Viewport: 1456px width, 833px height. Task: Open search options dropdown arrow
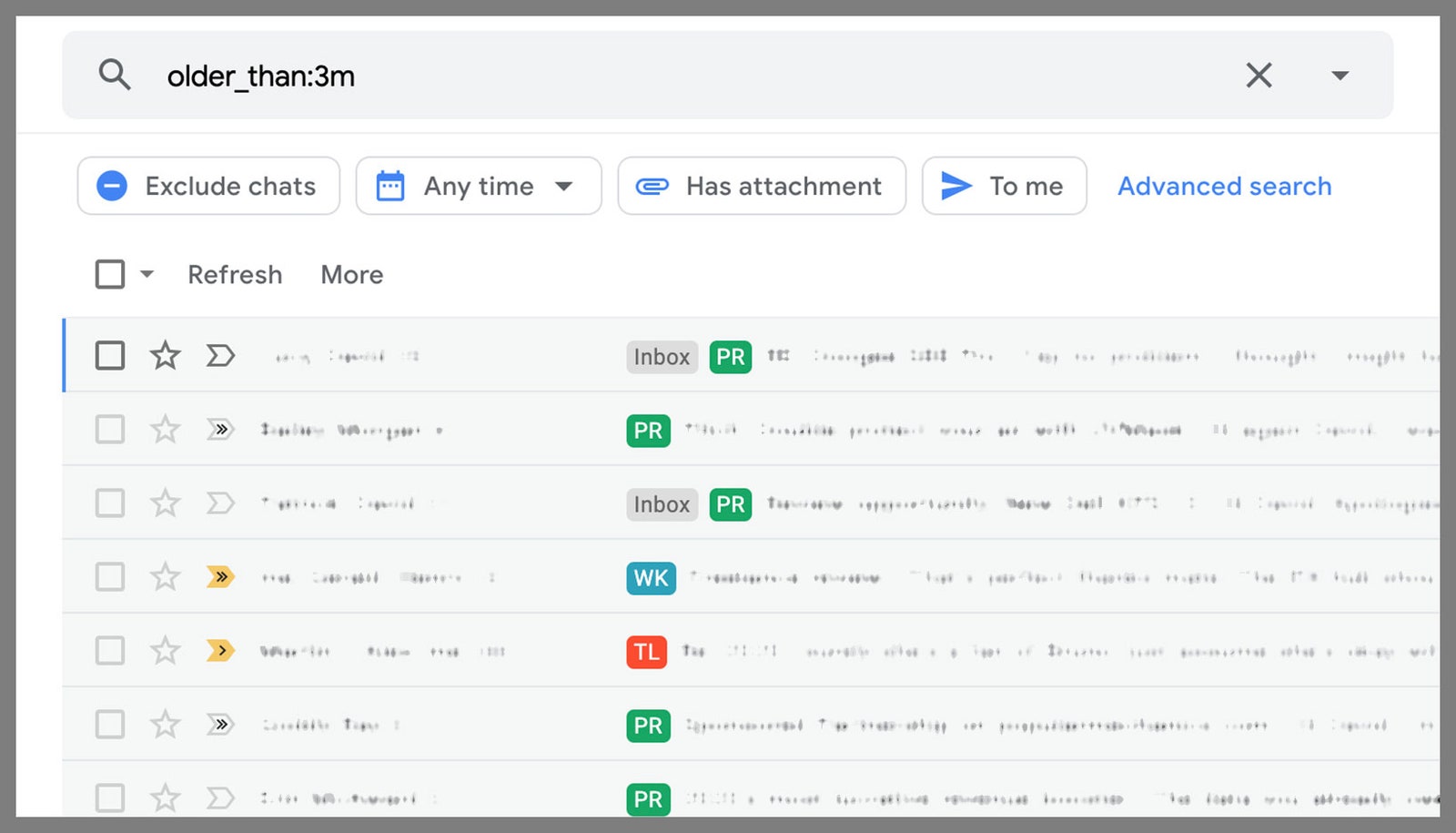(1340, 76)
